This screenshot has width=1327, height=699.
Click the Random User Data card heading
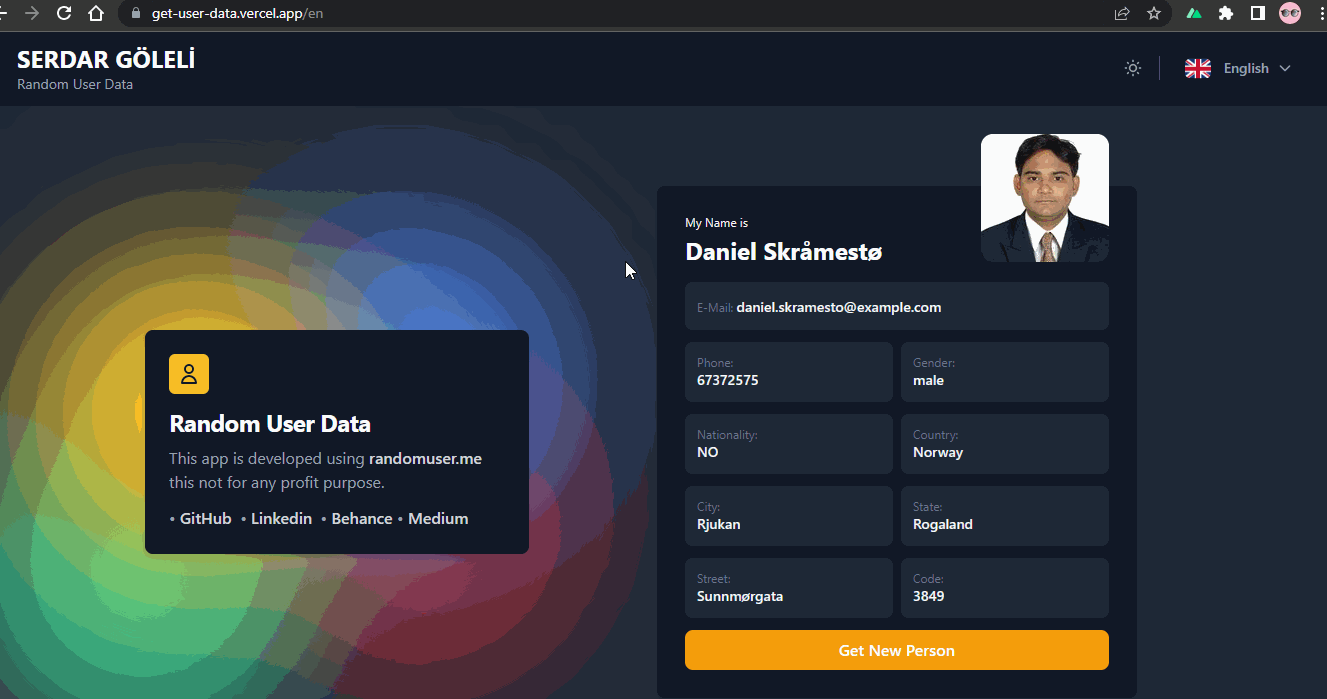(x=270, y=424)
